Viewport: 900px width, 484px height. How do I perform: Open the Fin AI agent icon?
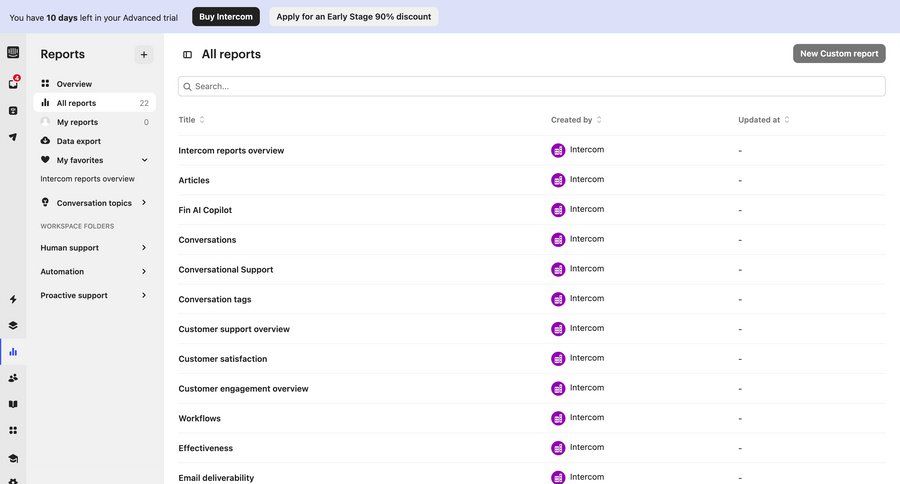13,111
